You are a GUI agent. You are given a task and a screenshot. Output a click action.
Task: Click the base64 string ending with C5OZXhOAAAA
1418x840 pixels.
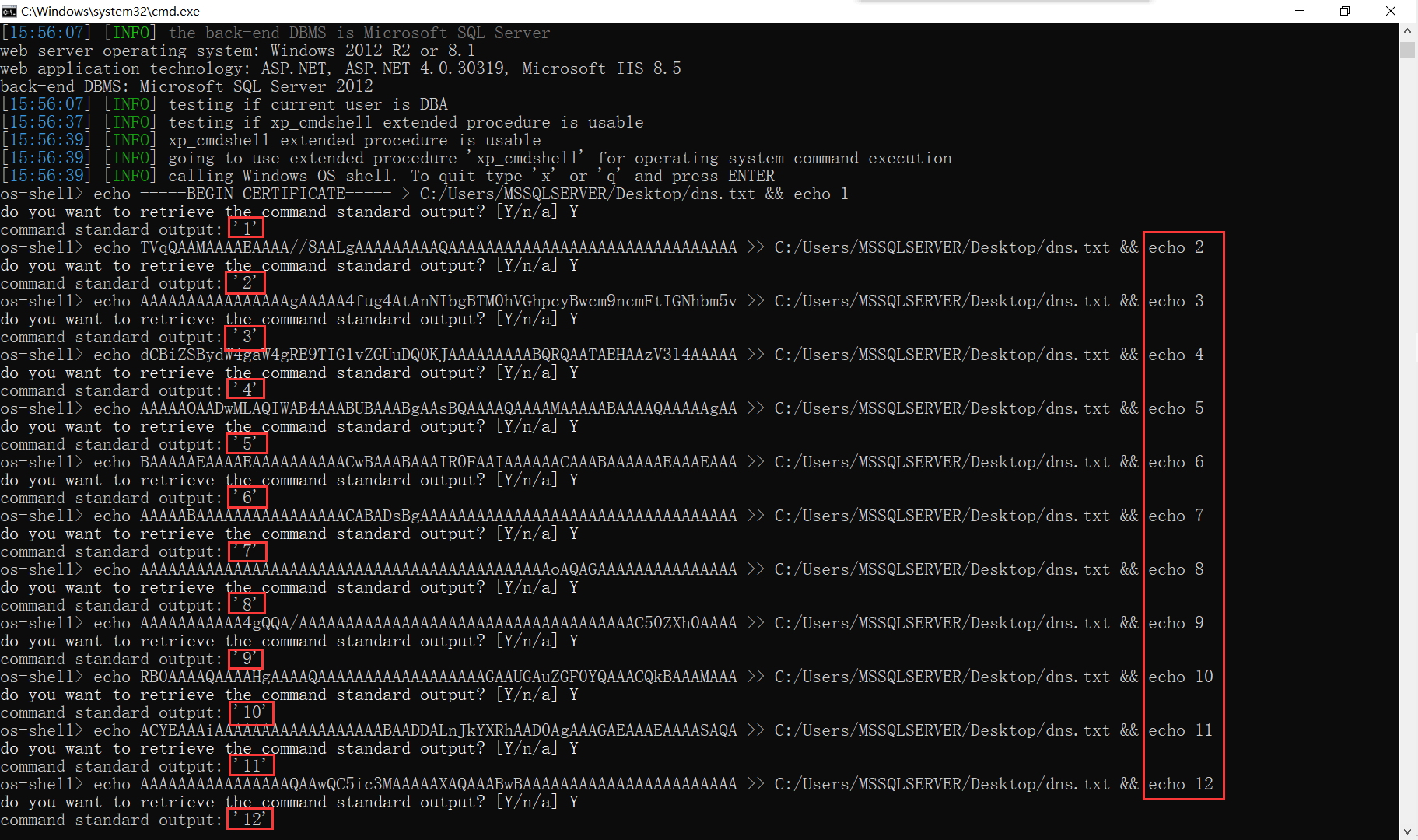point(439,623)
